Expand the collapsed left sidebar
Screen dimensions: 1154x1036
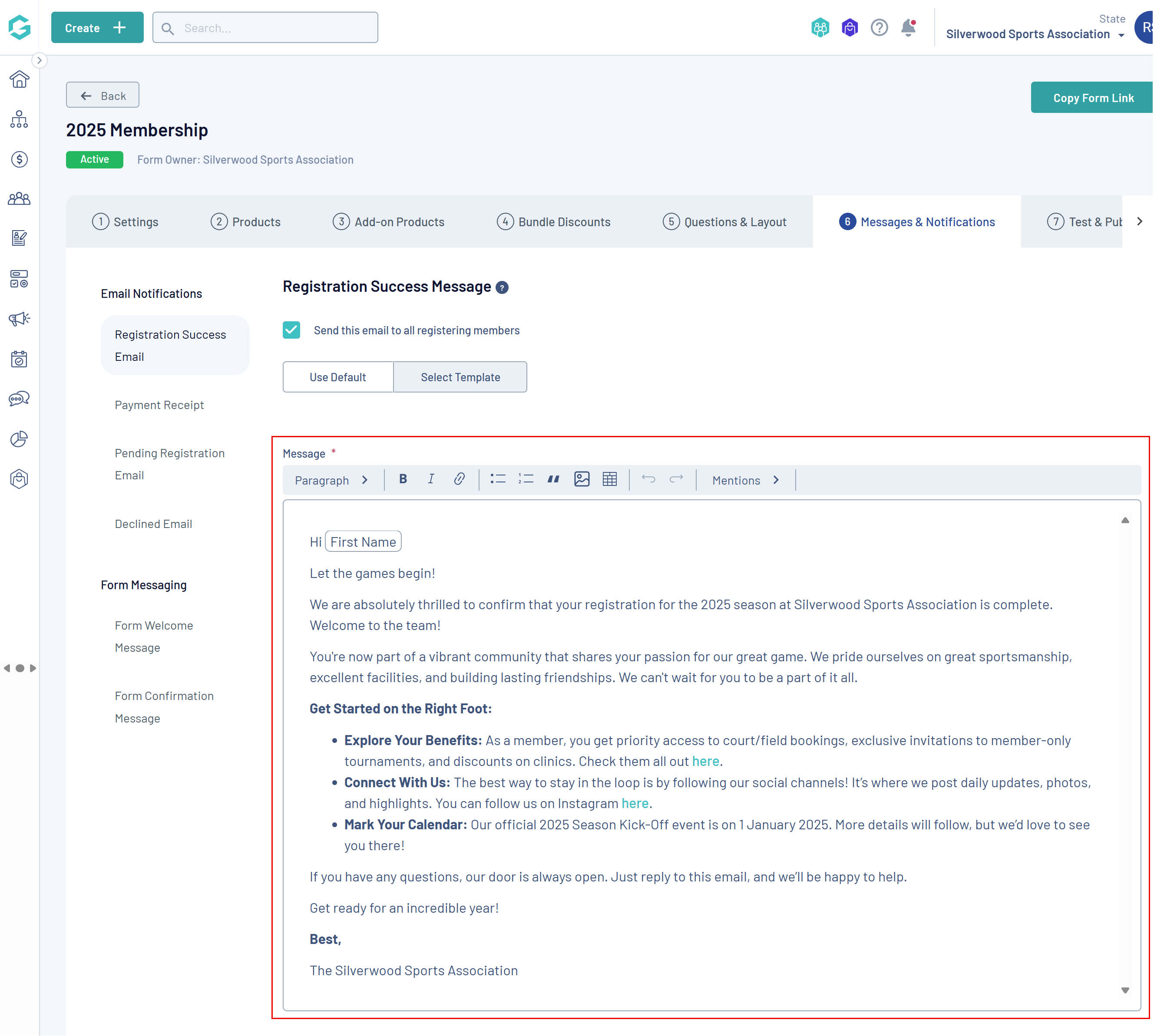[x=39, y=60]
